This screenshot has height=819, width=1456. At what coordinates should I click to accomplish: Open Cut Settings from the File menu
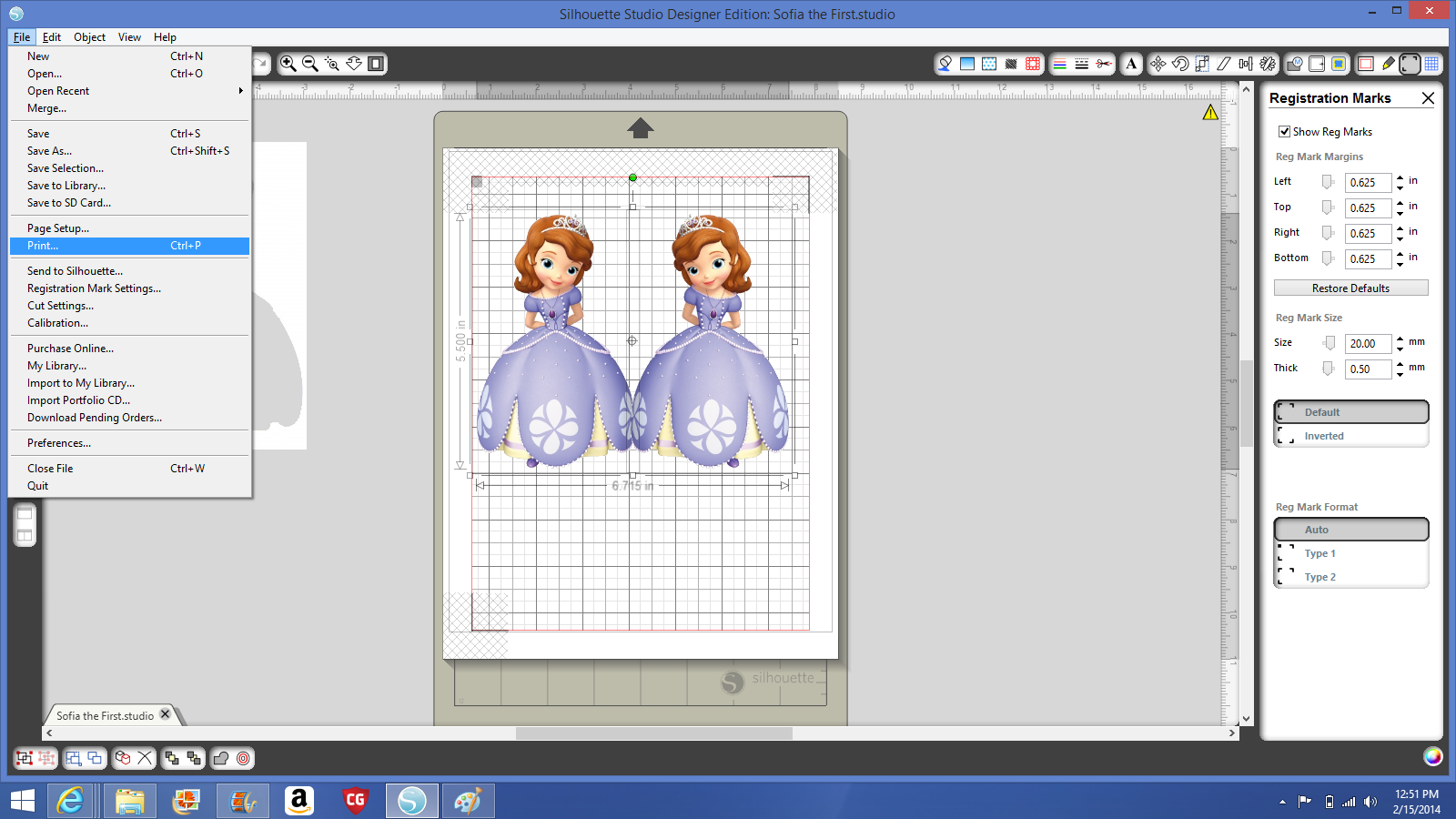coord(129,306)
